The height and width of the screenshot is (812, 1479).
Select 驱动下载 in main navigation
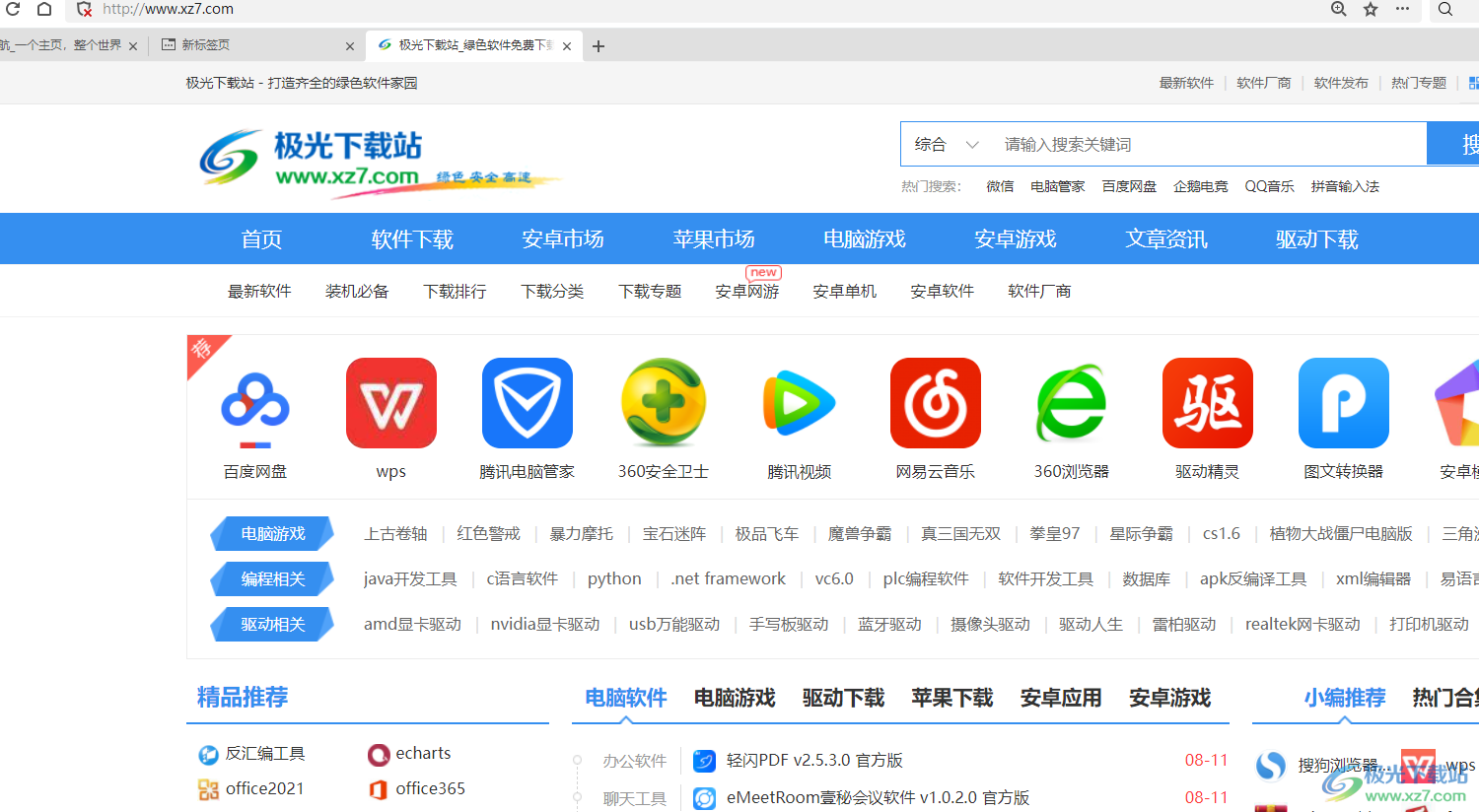pos(1317,239)
